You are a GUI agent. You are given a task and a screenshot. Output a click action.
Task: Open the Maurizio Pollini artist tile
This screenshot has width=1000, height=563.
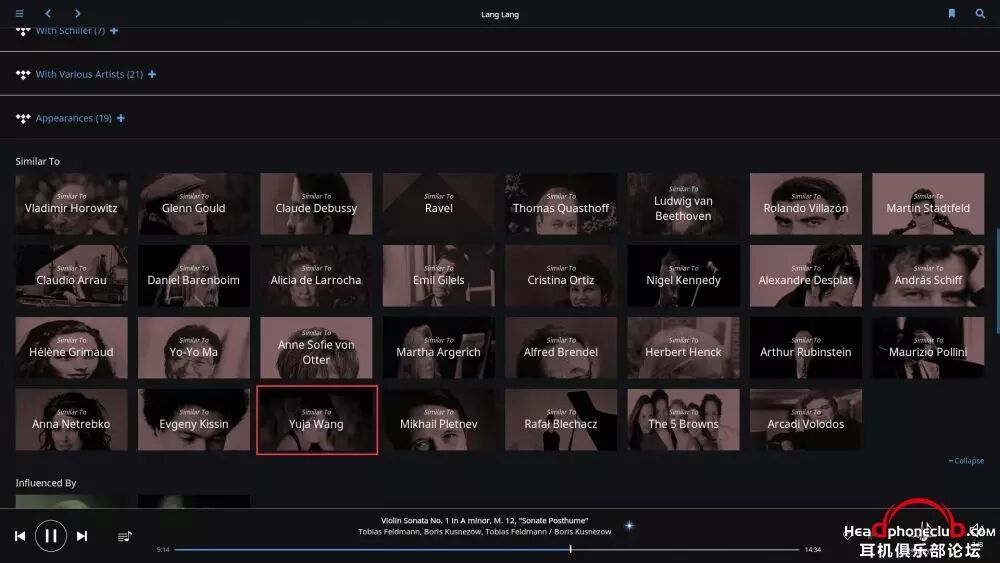tap(929, 348)
